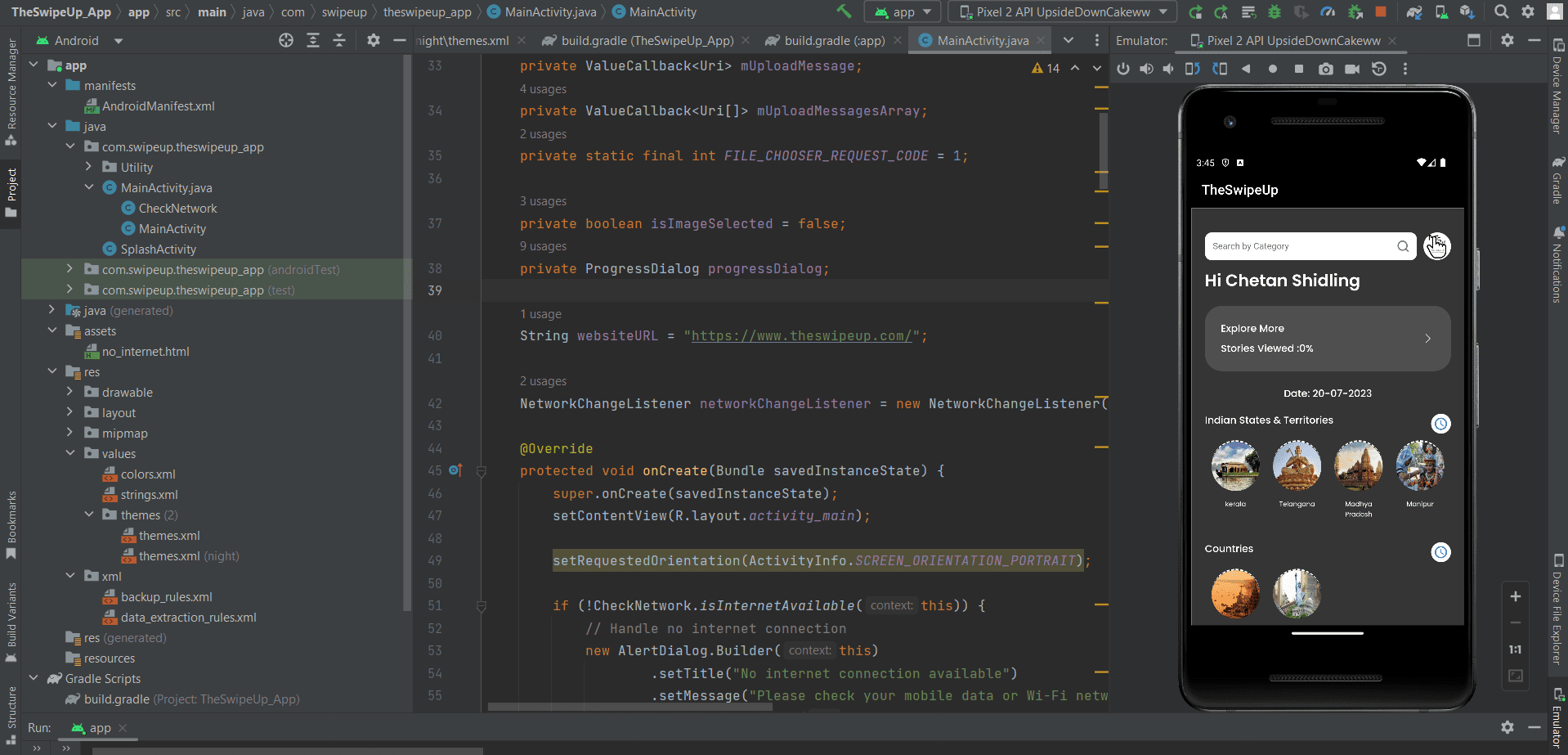Open the Profiler gauge icon
The height and width of the screenshot is (755, 1568).
(x=1328, y=11)
